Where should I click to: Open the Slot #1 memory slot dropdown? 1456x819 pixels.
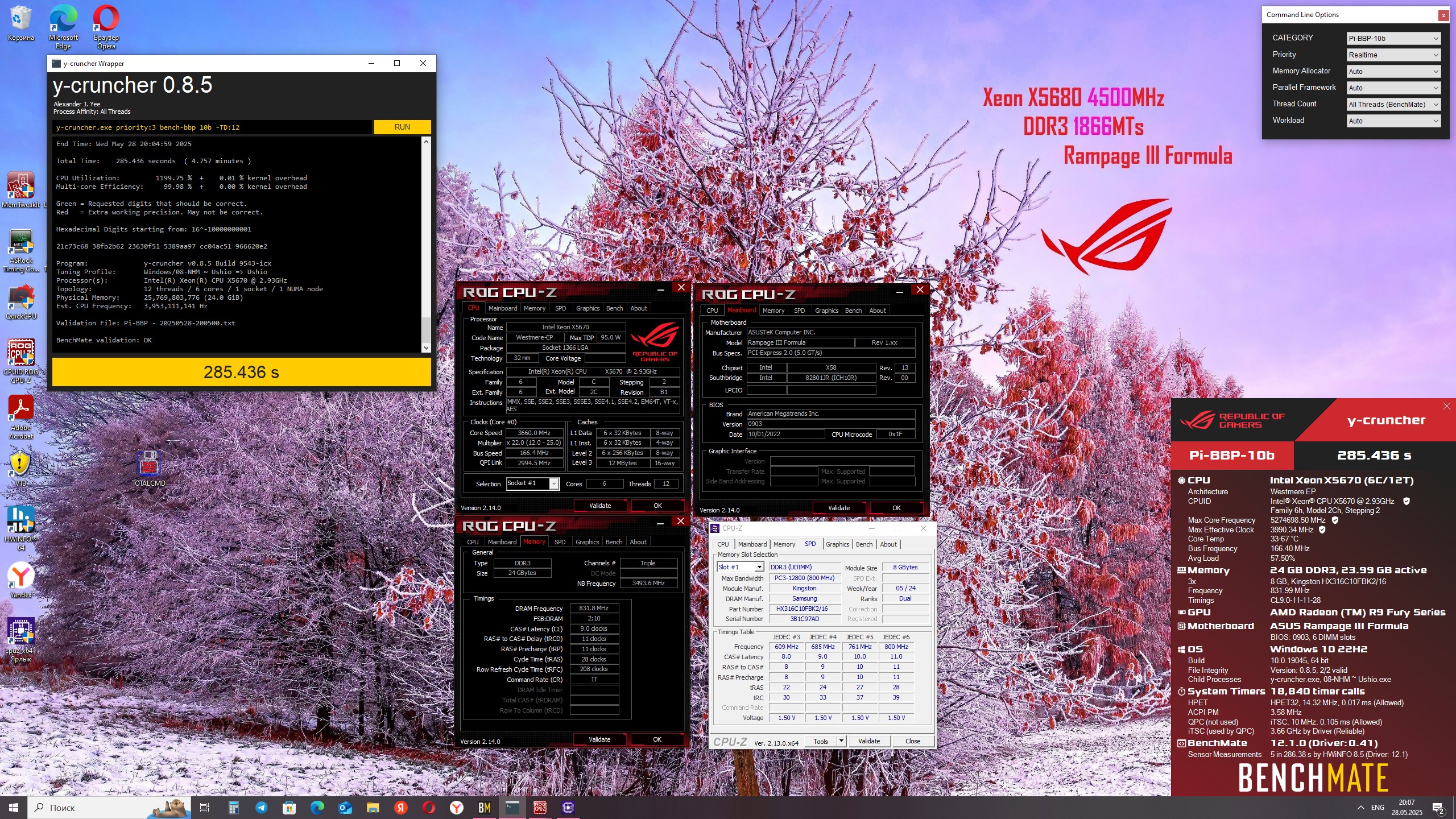[740, 567]
